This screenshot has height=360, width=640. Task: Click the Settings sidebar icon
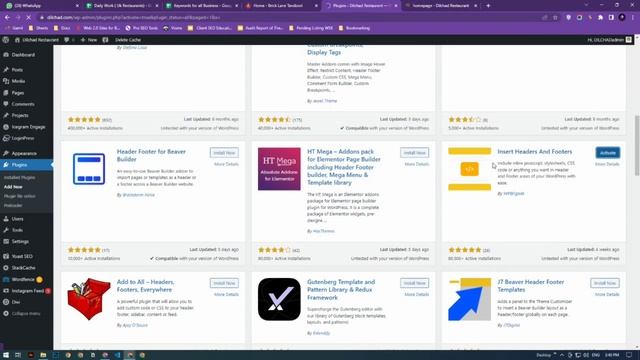pos(6,242)
